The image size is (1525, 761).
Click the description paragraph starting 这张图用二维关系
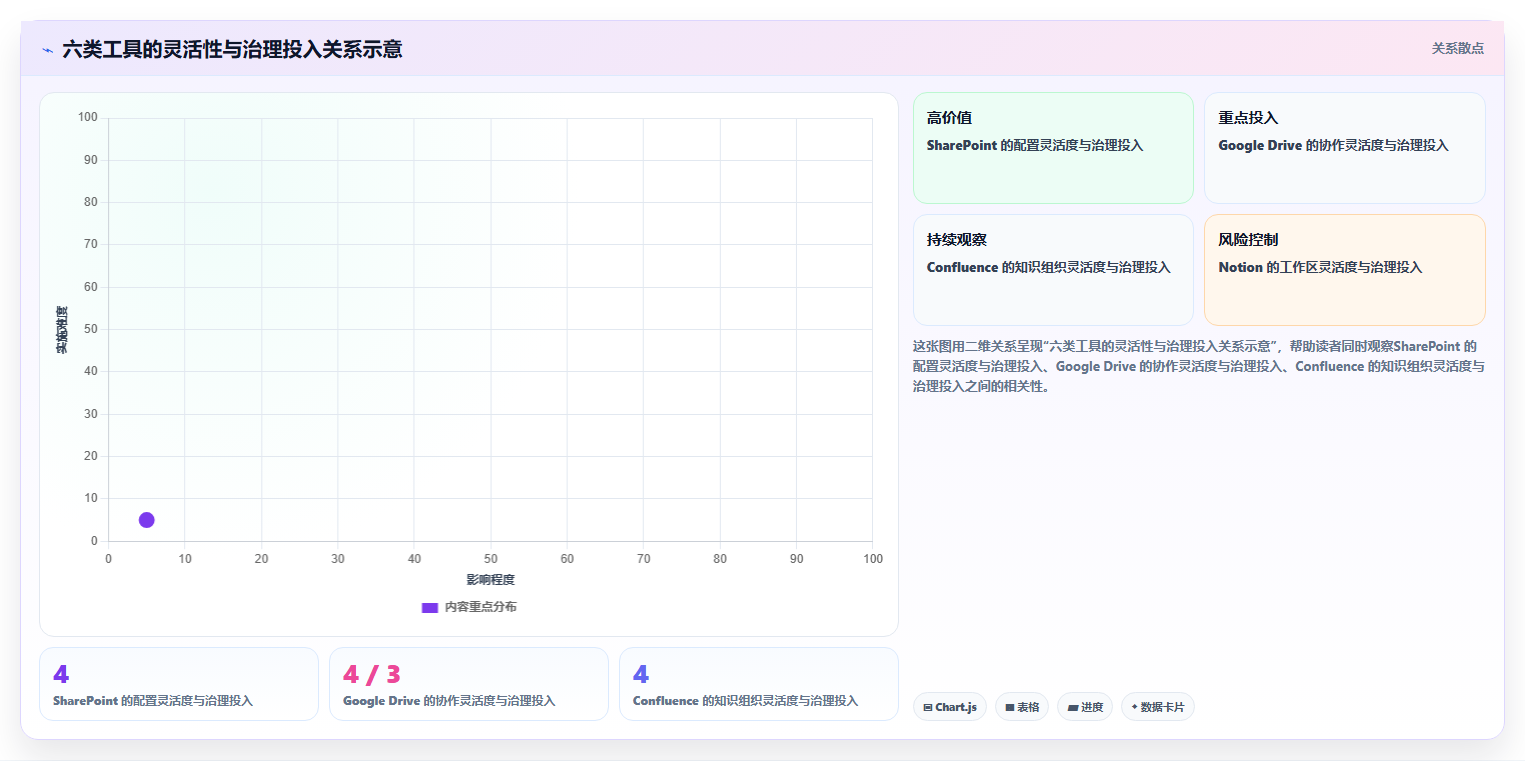[1199, 366]
